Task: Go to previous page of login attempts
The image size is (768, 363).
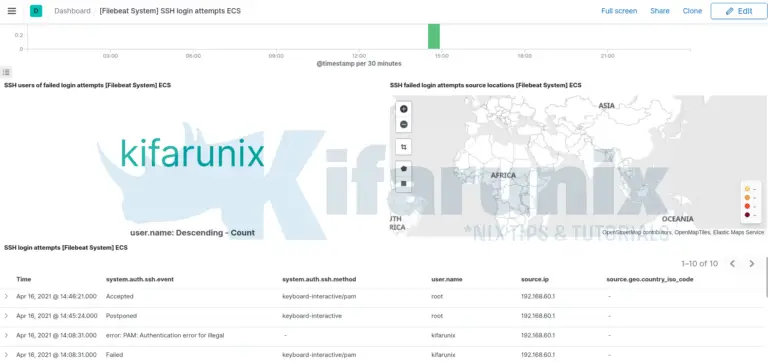Action: pyautogui.click(x=732, y=264)
